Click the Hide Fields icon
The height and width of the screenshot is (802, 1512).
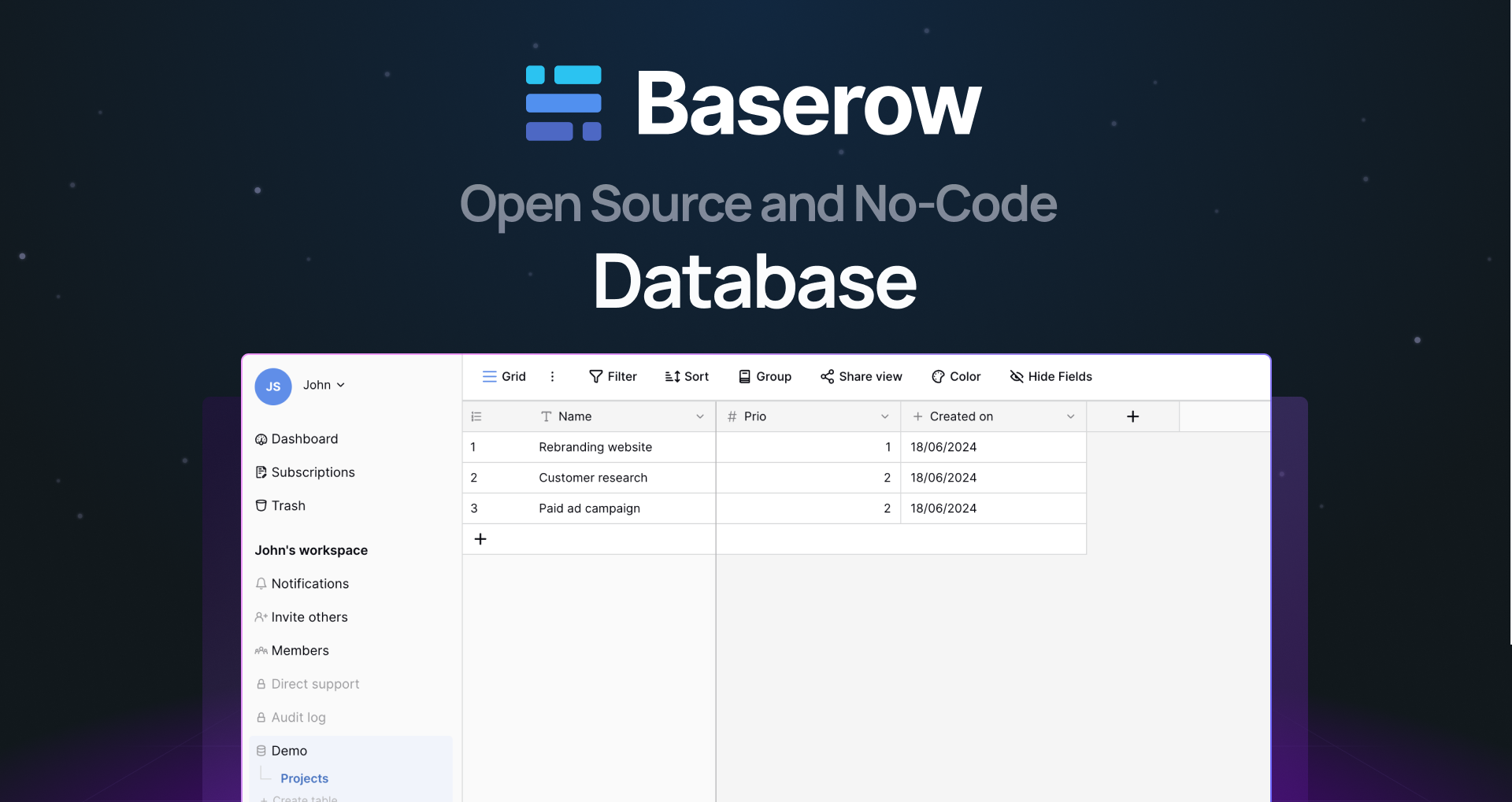[x=1015, y=376]
